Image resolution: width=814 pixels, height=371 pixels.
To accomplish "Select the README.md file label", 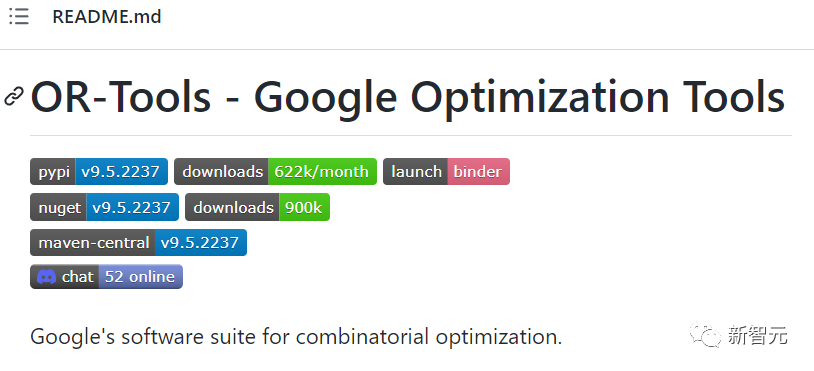I will [107, 17].
